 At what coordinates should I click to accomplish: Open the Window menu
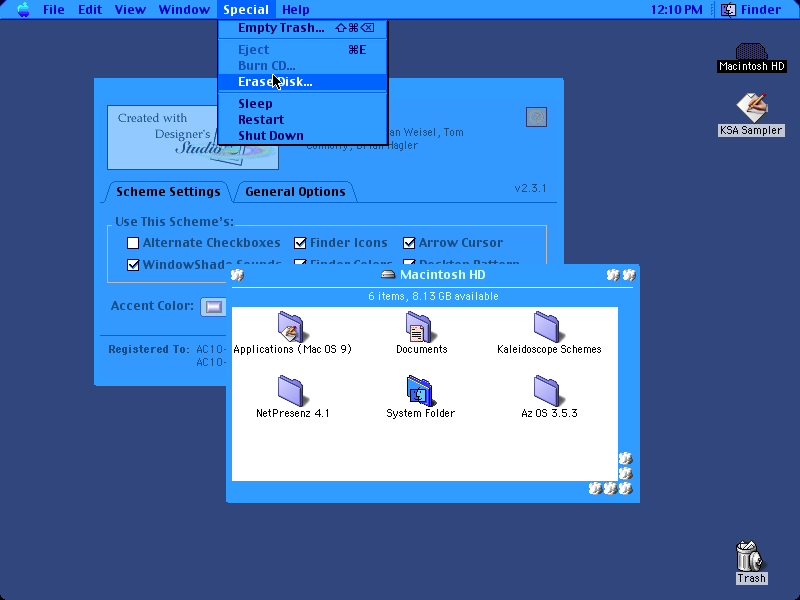click(x=184, y=10)
